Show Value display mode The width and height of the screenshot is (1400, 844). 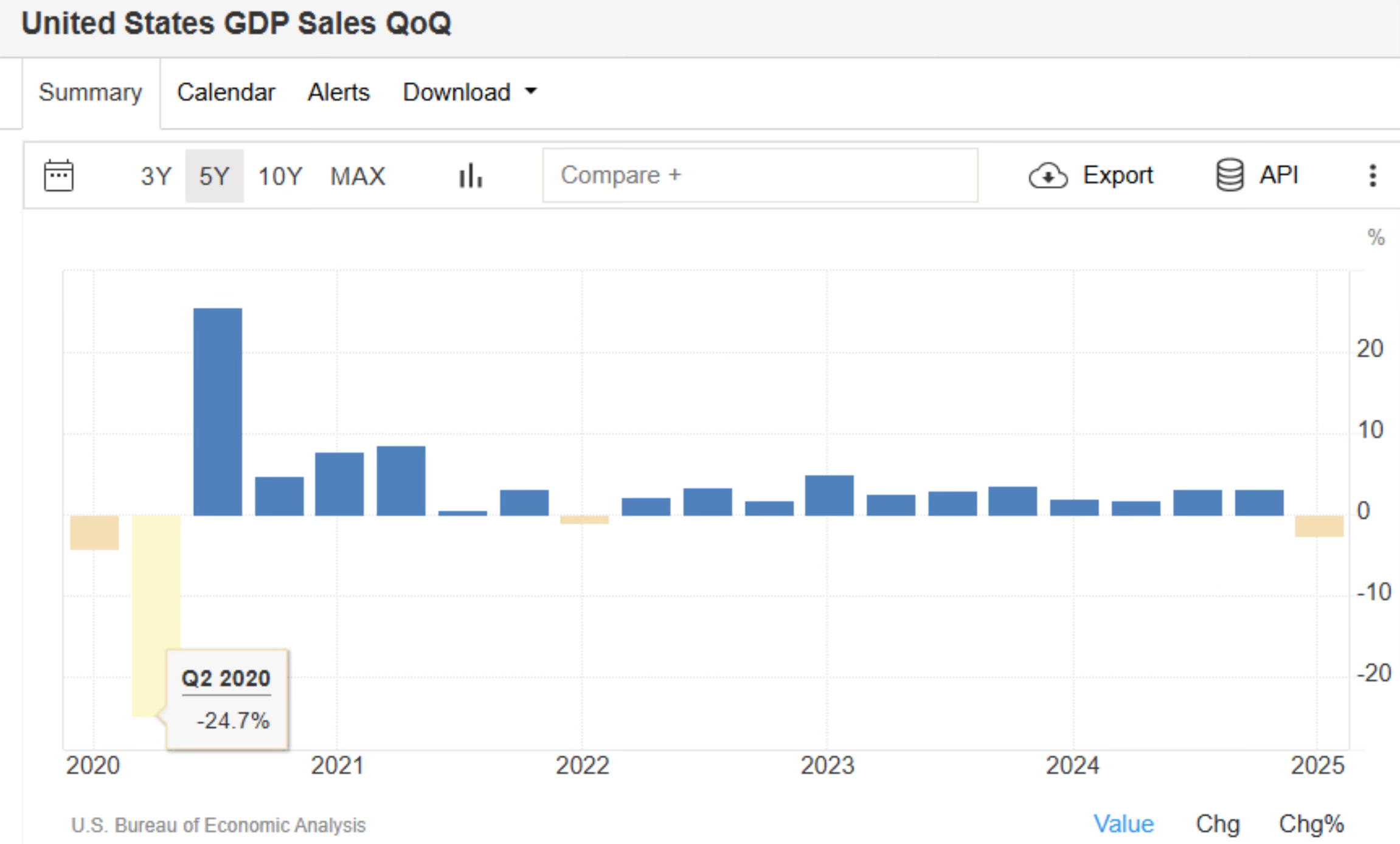click(x=1123, y=824)
